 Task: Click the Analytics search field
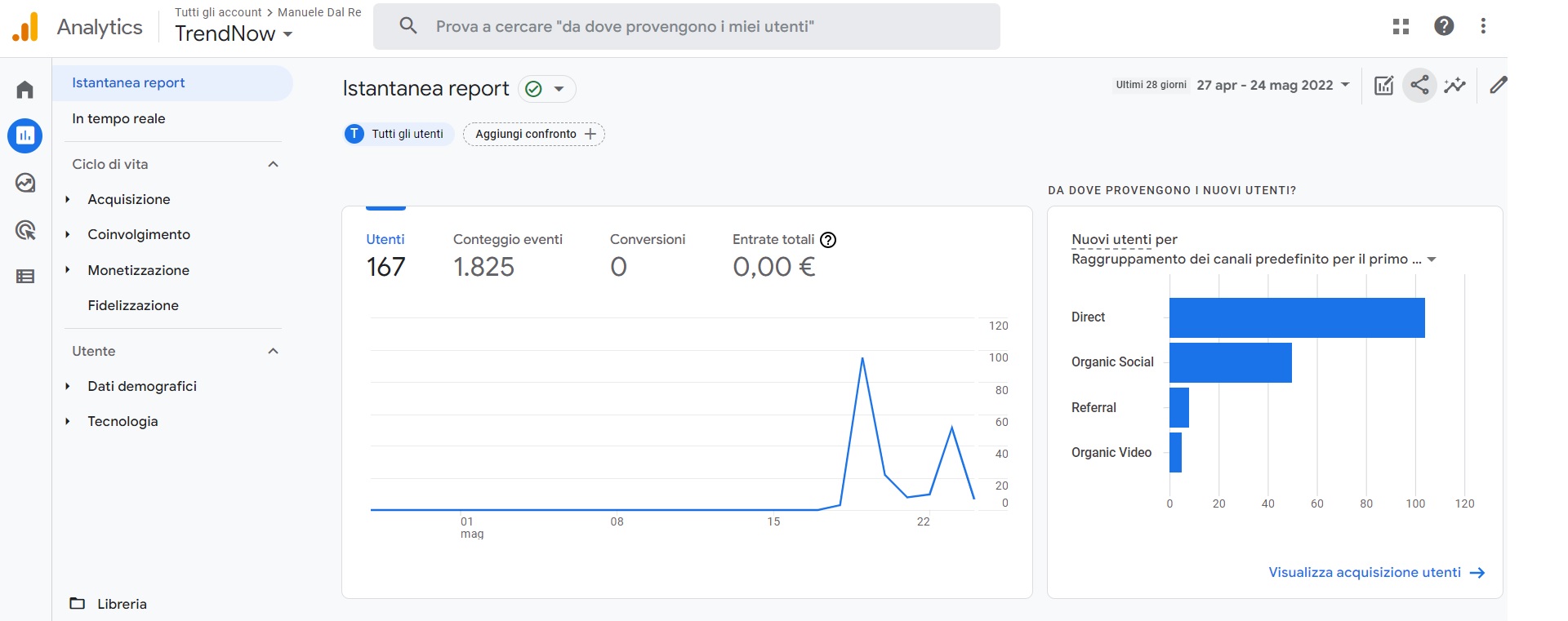pos(686,26)
